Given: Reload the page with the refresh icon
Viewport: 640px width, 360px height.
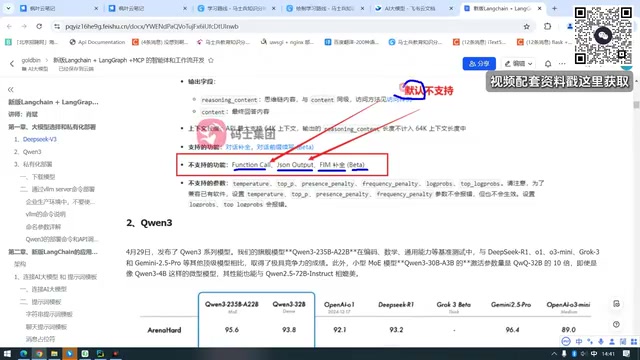Looking at the screenshot, I should pyautogui.click(x=39, y=27).
